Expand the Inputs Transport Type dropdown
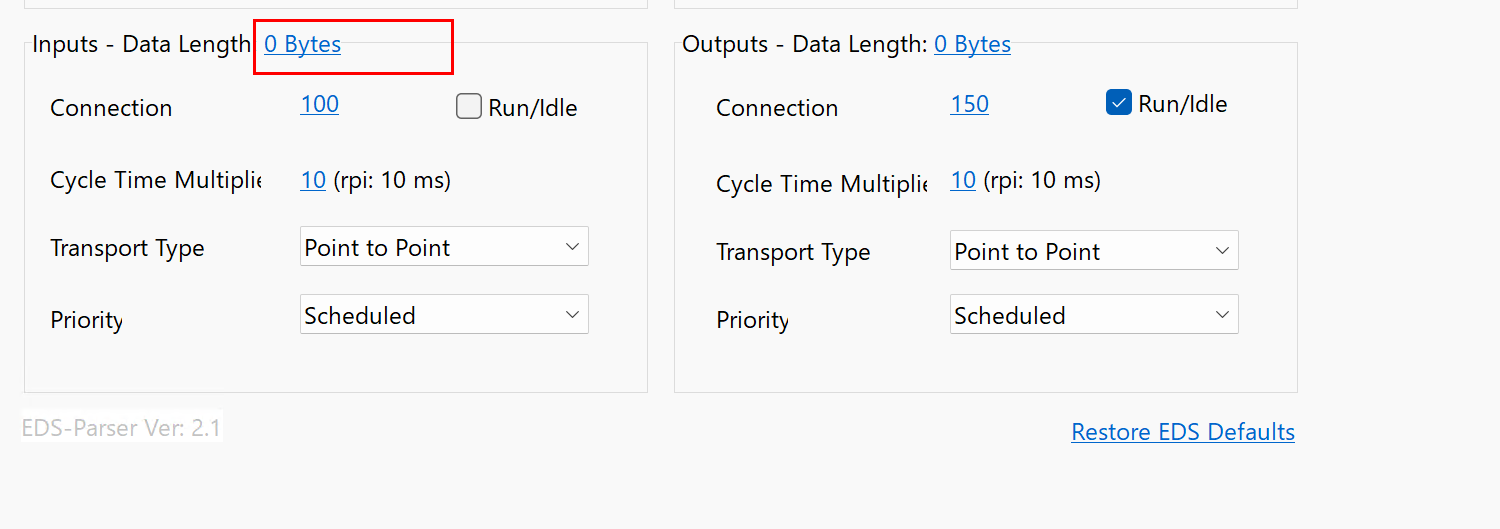This screenshot has width=1500, height=529. 444,247
